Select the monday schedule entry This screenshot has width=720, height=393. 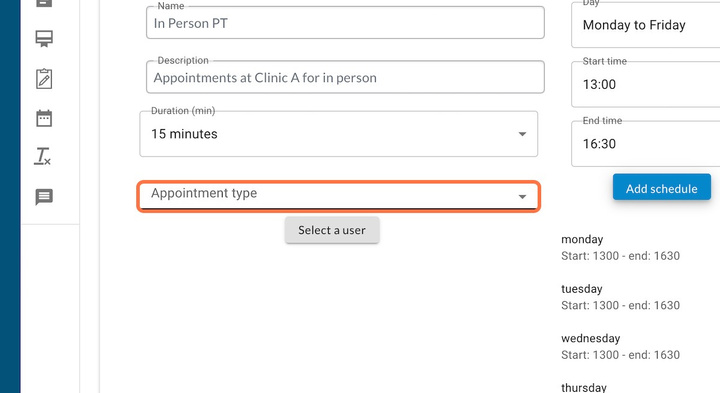click(620, 247)
